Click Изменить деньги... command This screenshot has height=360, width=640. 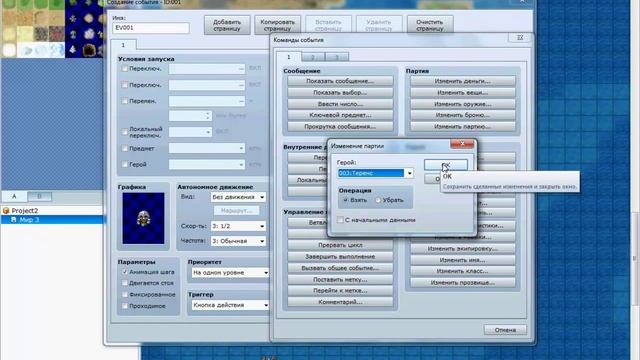point(462,81)
